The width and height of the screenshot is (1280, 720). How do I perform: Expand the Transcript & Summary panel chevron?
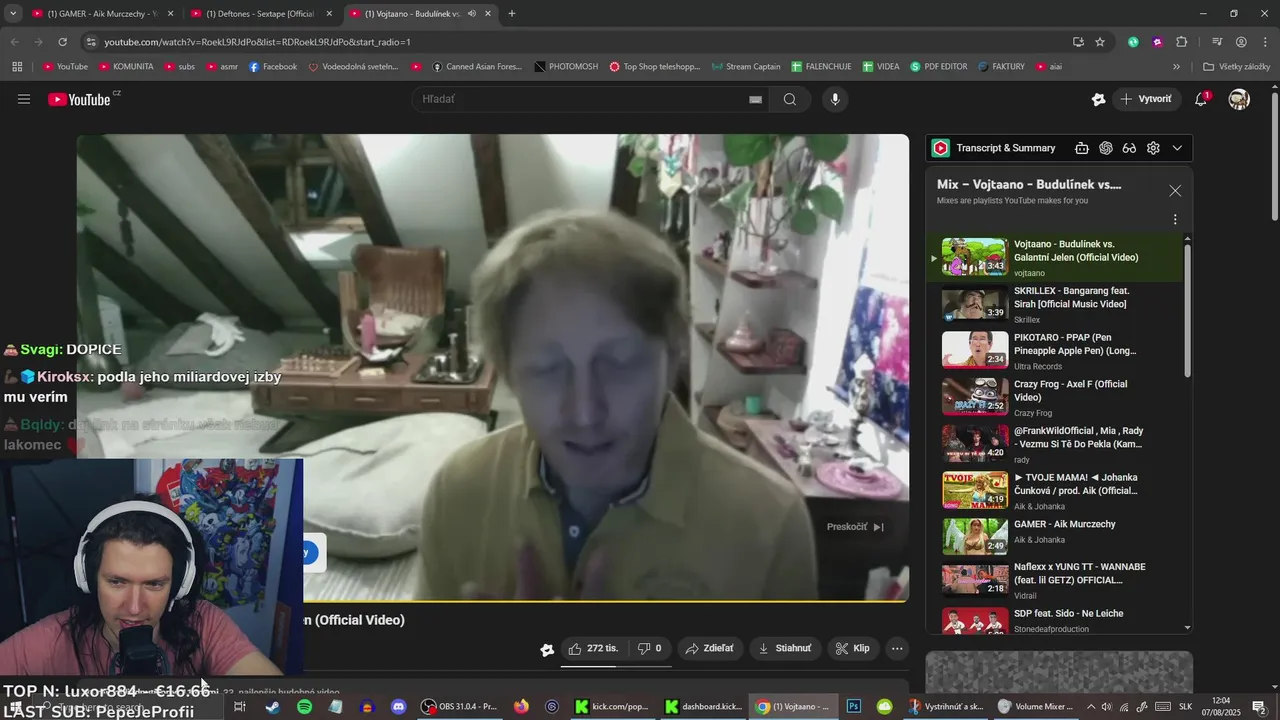point(1177,148)
